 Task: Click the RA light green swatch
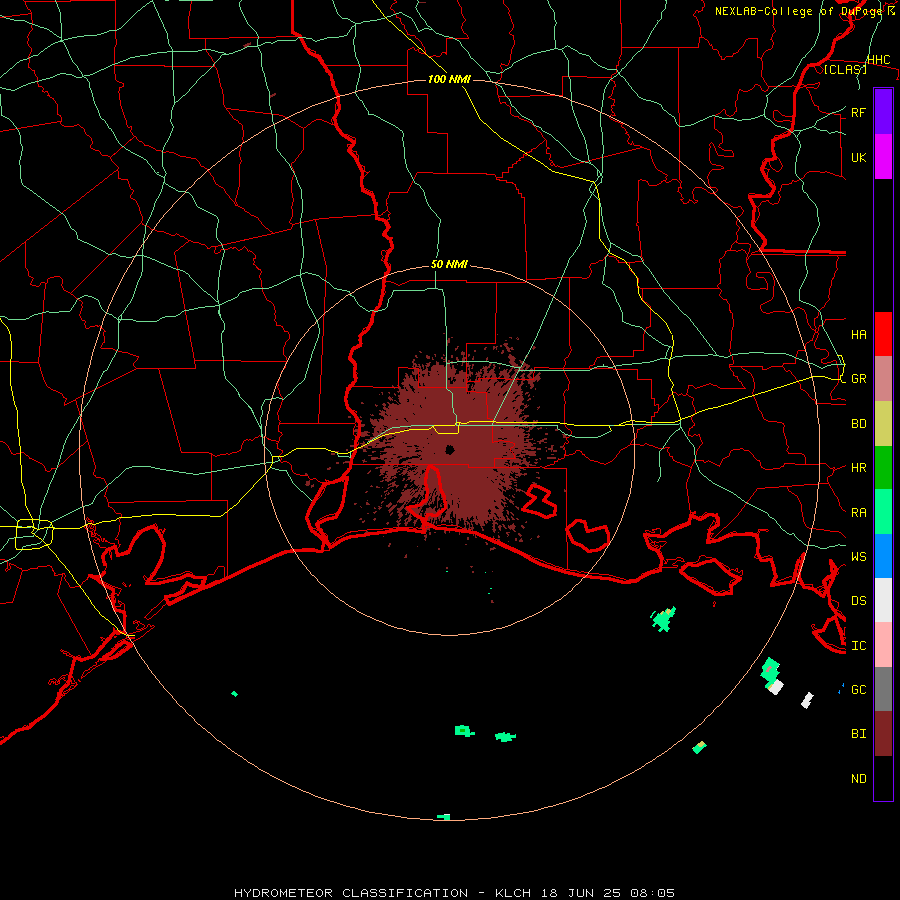[x=883, y=512]
